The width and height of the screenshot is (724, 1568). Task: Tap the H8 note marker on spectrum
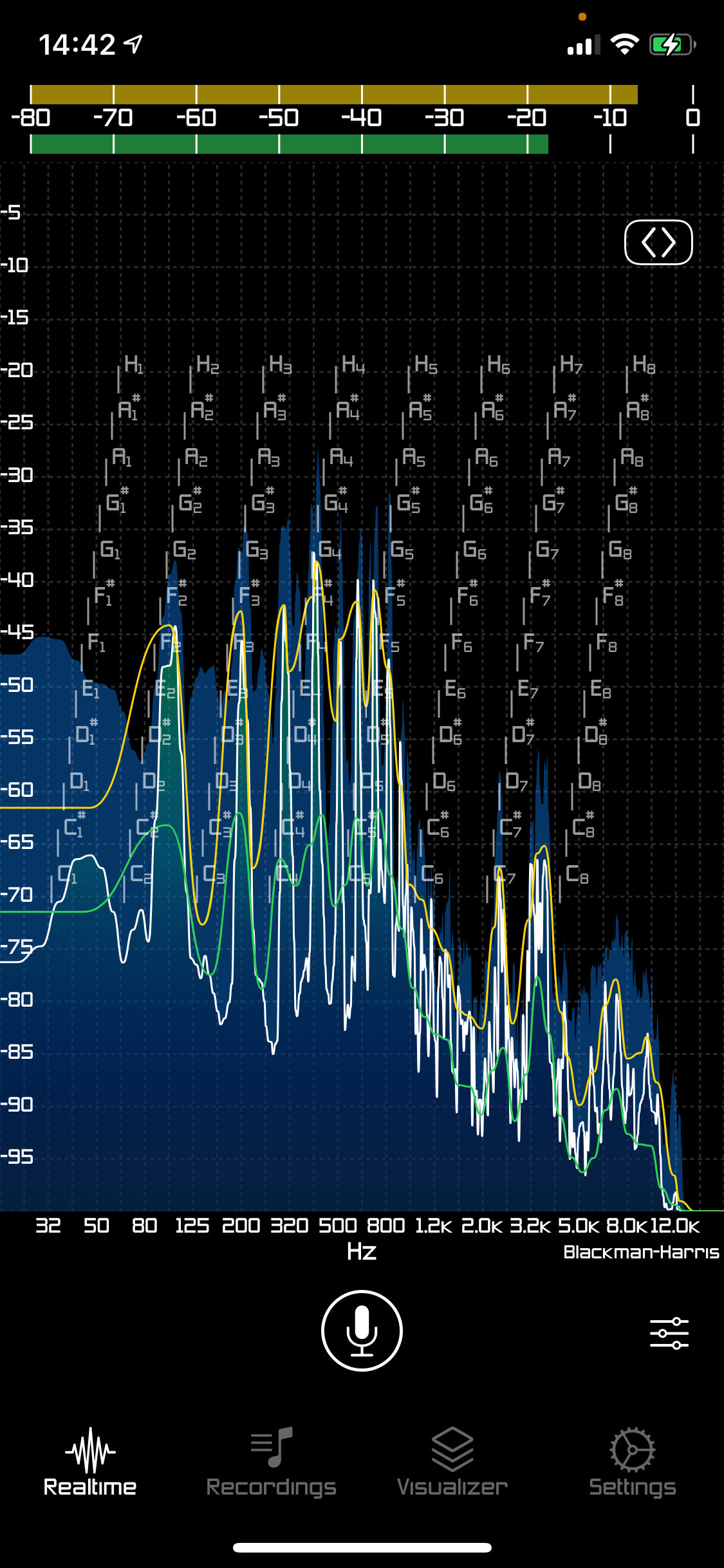coord(643,365)
